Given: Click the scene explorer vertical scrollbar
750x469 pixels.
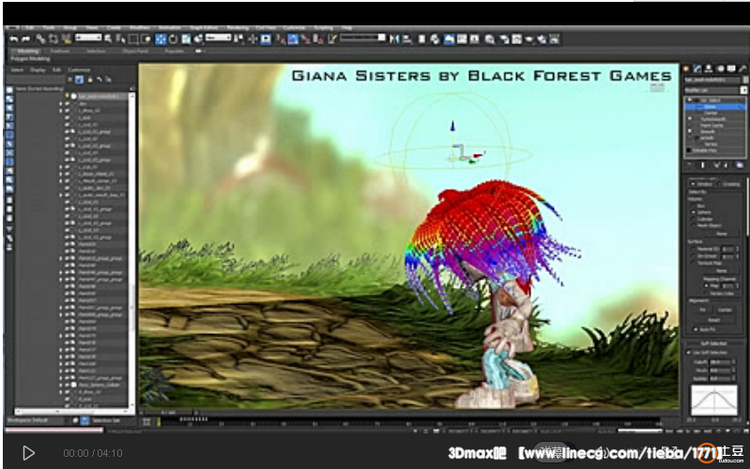Looking at the screenshot, I should [132, 249].
